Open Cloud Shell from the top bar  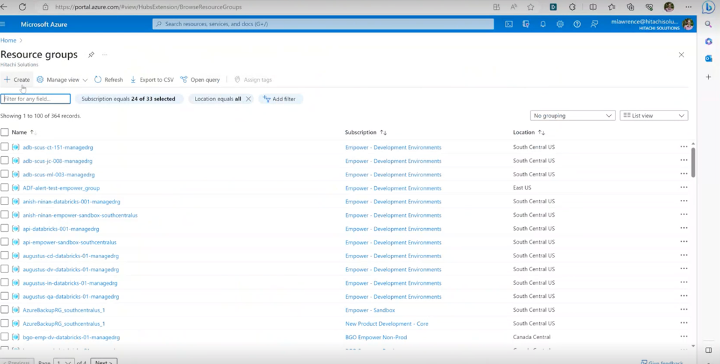[509, 24]
